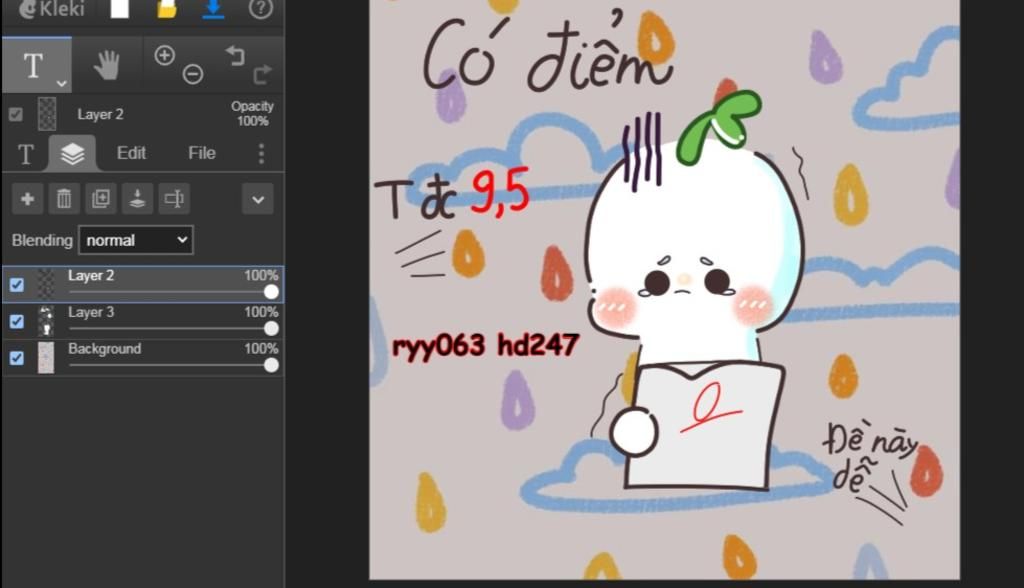This screenshot has width=1024, height=588.
Task: Redo the last undone action
Action: pos(262,74)
